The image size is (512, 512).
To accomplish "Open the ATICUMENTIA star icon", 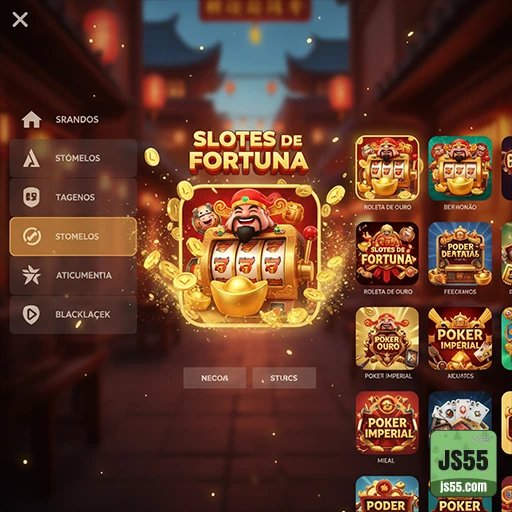I will pos(31,275).
